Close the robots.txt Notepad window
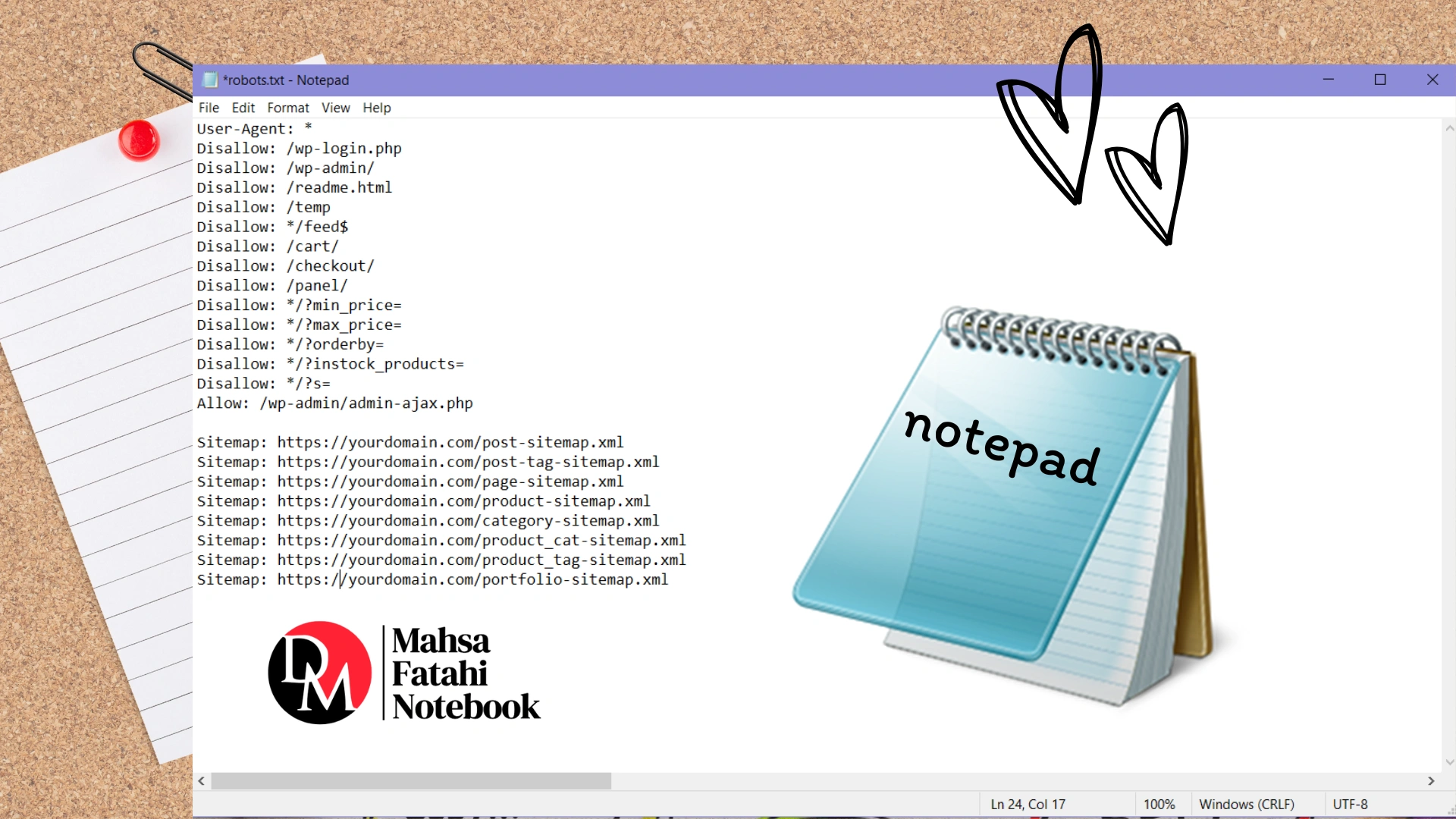 coord(1432,80)
